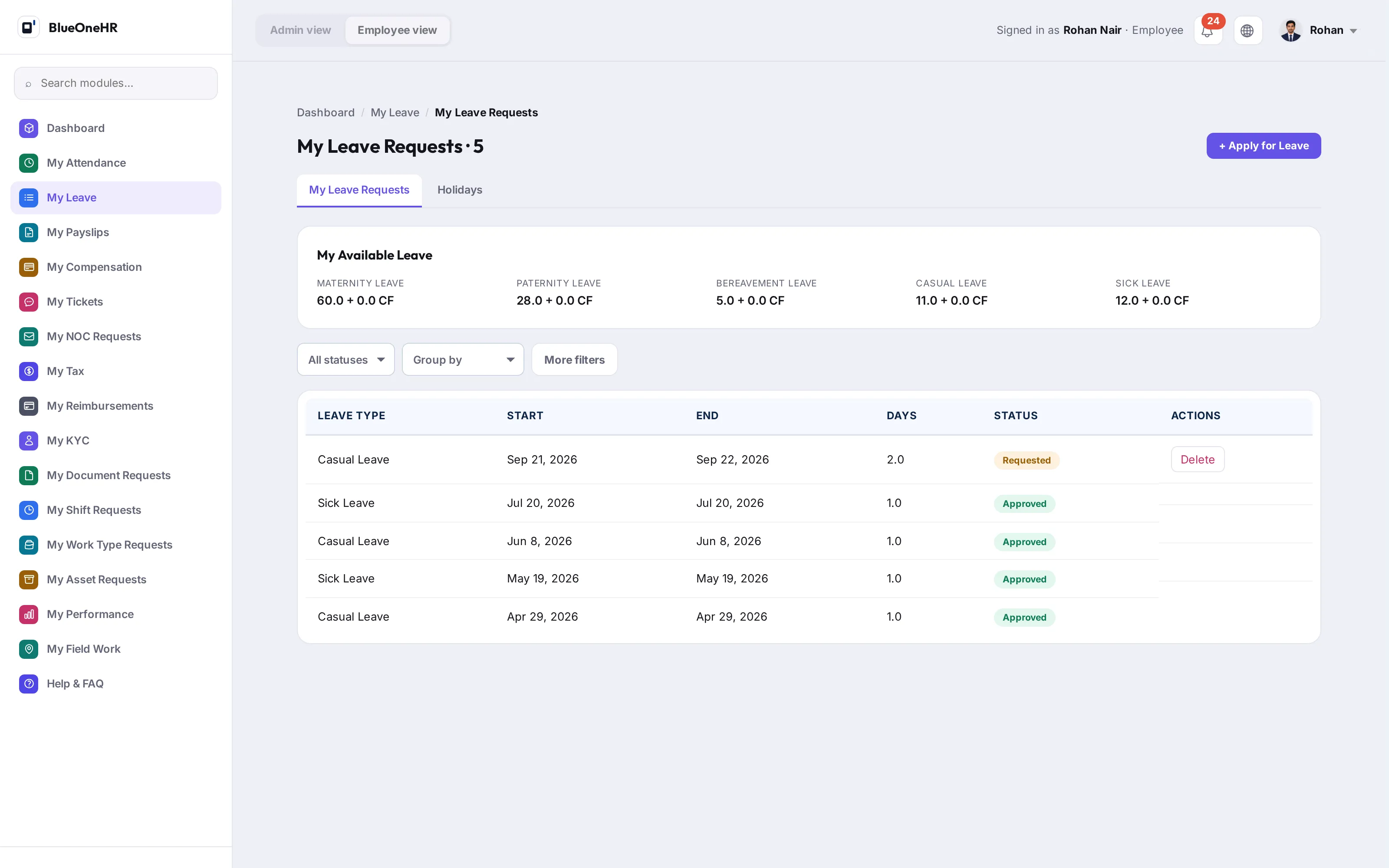Click the My Field Work pin icon
The image size is (1389, 868).
29,649
